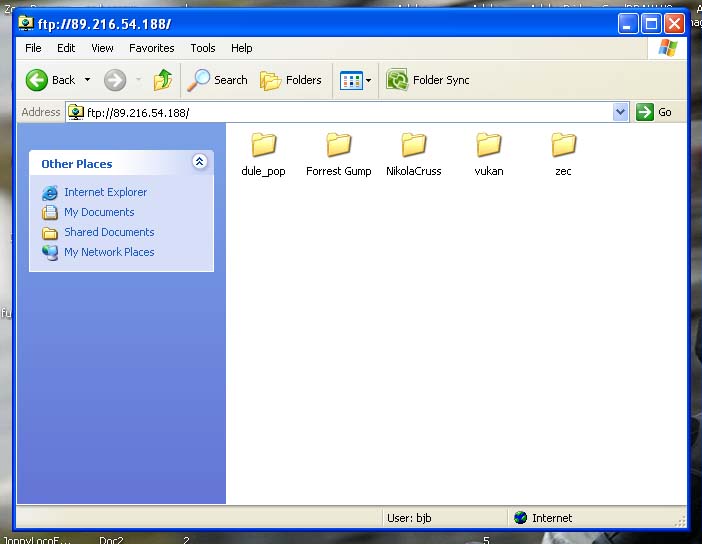Image resolution: width=702 pixels, height=544 pixels.
Task: Open Search with the magnifier icon
Action: click(217, 80)
